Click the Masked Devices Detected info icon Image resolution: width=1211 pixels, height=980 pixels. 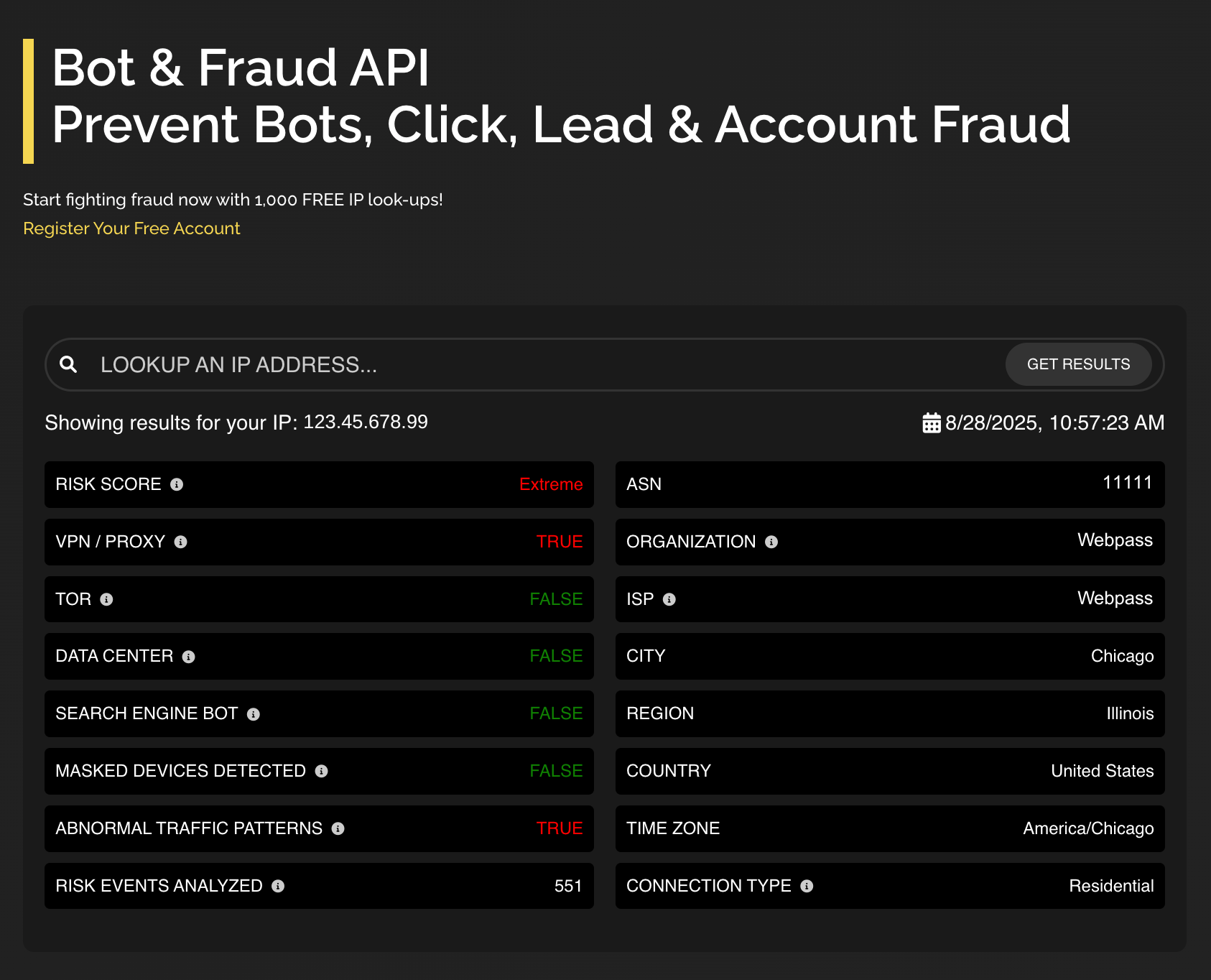[322, 771]
